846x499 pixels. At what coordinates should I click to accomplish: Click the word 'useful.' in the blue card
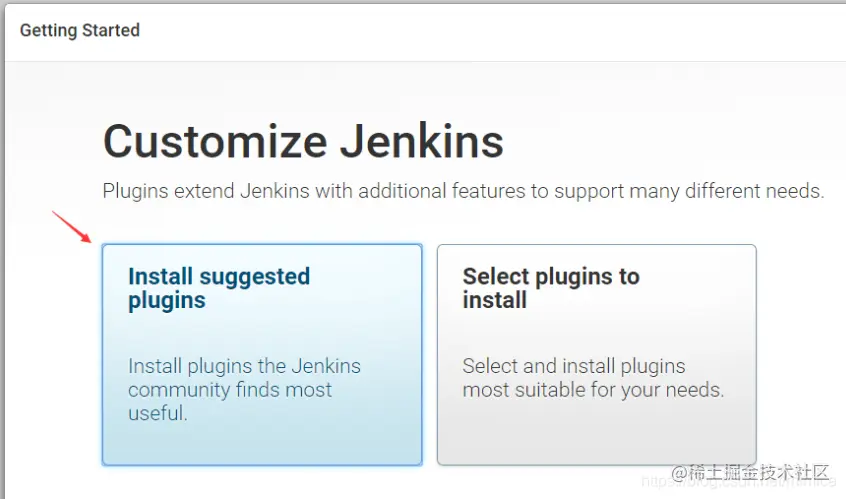(158, 413)
